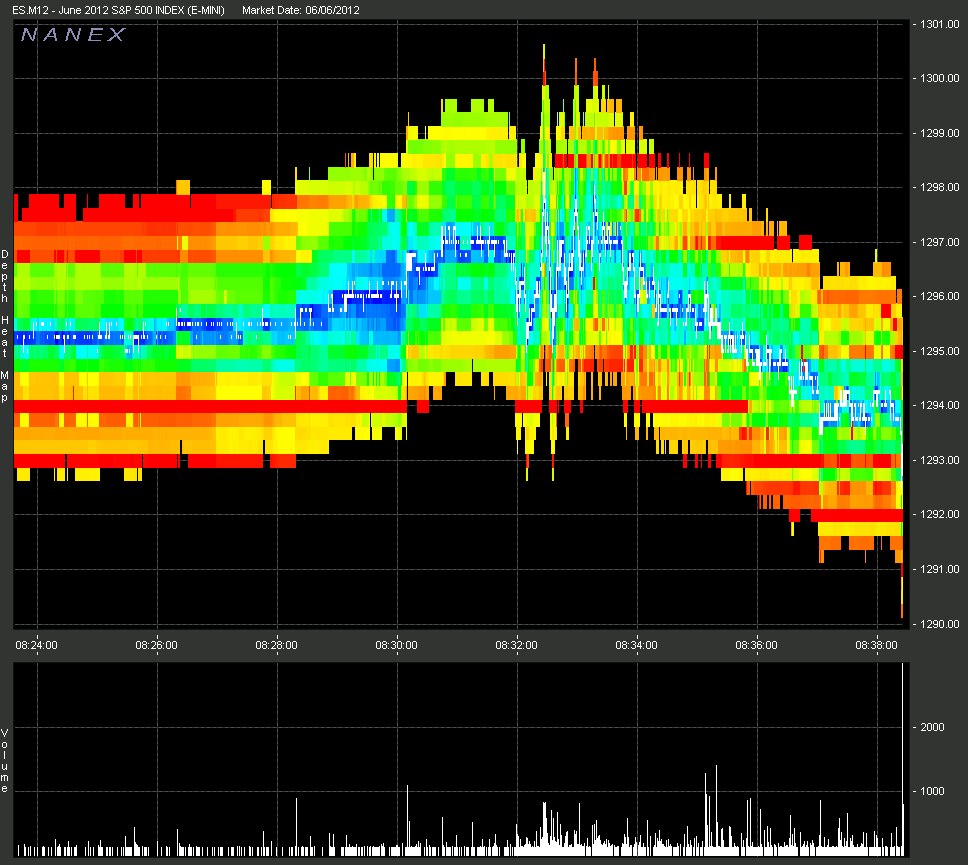Click the 1293.00 price axis label
Image resolution: width=968 pixels, height=865 pixels.
[x=940, y=460]
